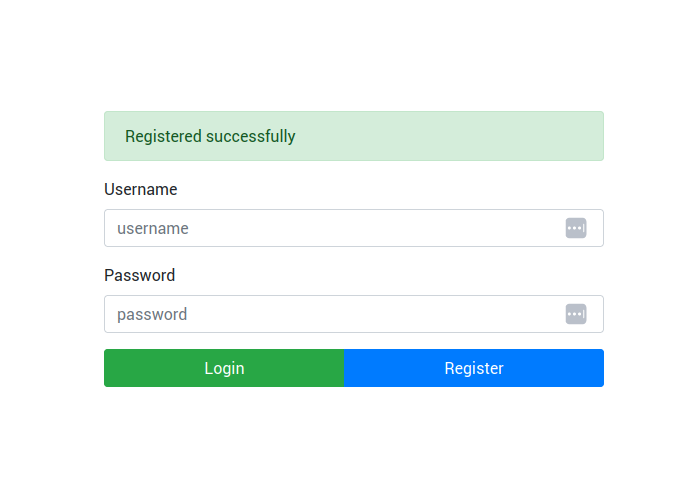Viewport: 677px width, 483px height.
Task: Create an account via Register
Action: coord(474,368)
